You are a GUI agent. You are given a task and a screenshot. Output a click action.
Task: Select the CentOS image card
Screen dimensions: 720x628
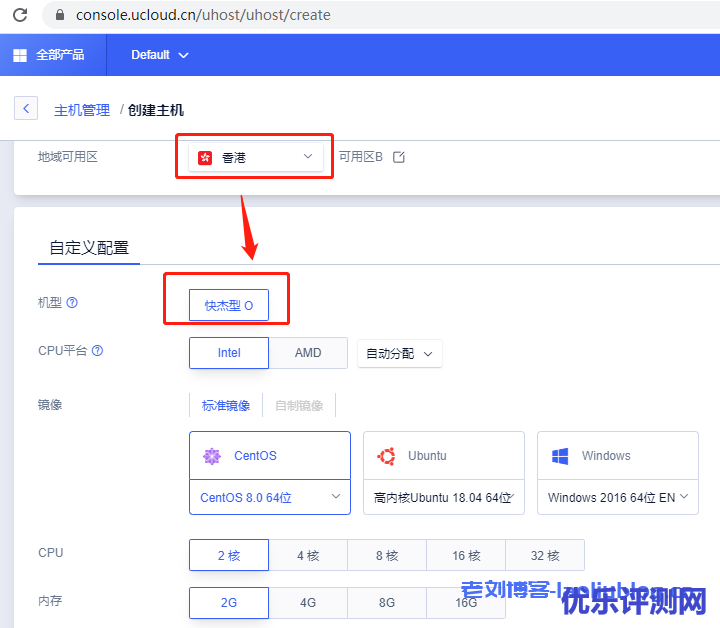tap(269, 456)
